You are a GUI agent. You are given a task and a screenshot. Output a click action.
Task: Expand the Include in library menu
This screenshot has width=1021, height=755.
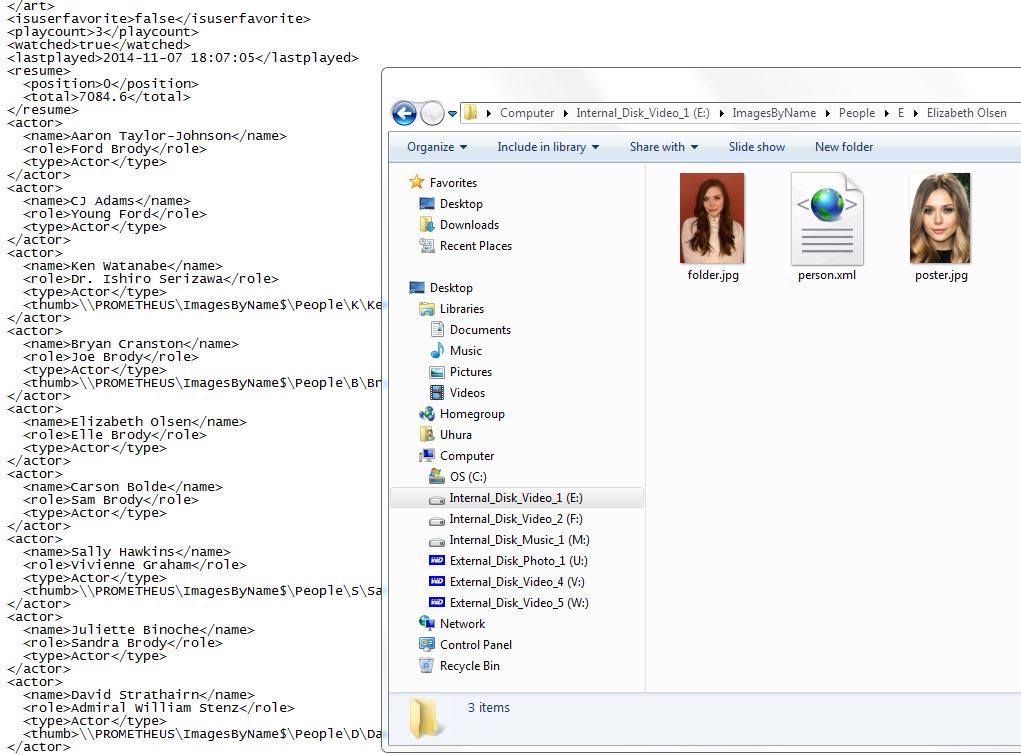click(x=548, y=146)
